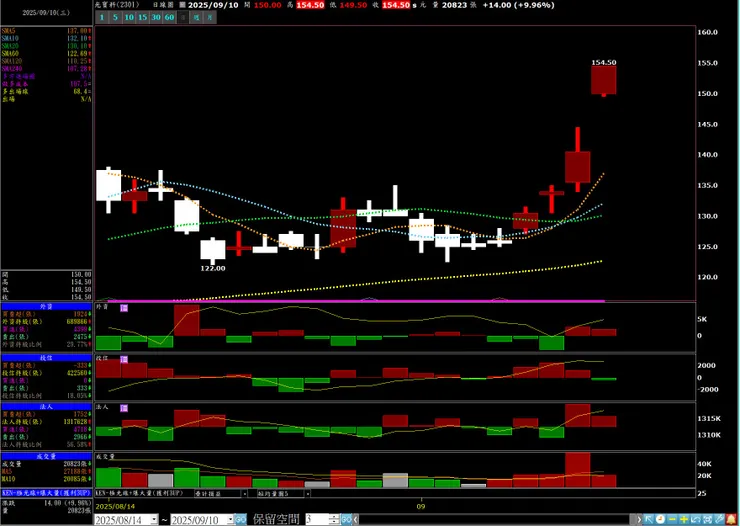Click the latest red candlestick at 154.50

(x=604, y=80)
